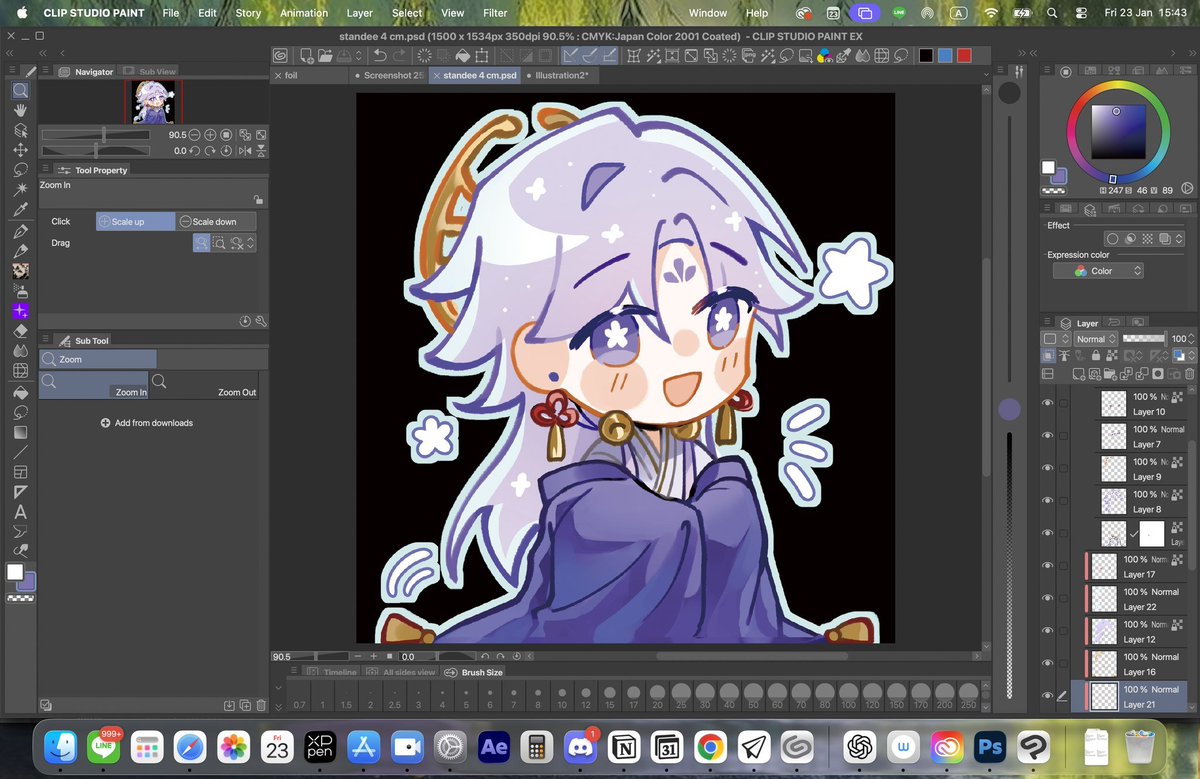Screen dimensions: 1200x779
Task: Open the Brush Size tab at bottom
Action: tap(475, 672)
